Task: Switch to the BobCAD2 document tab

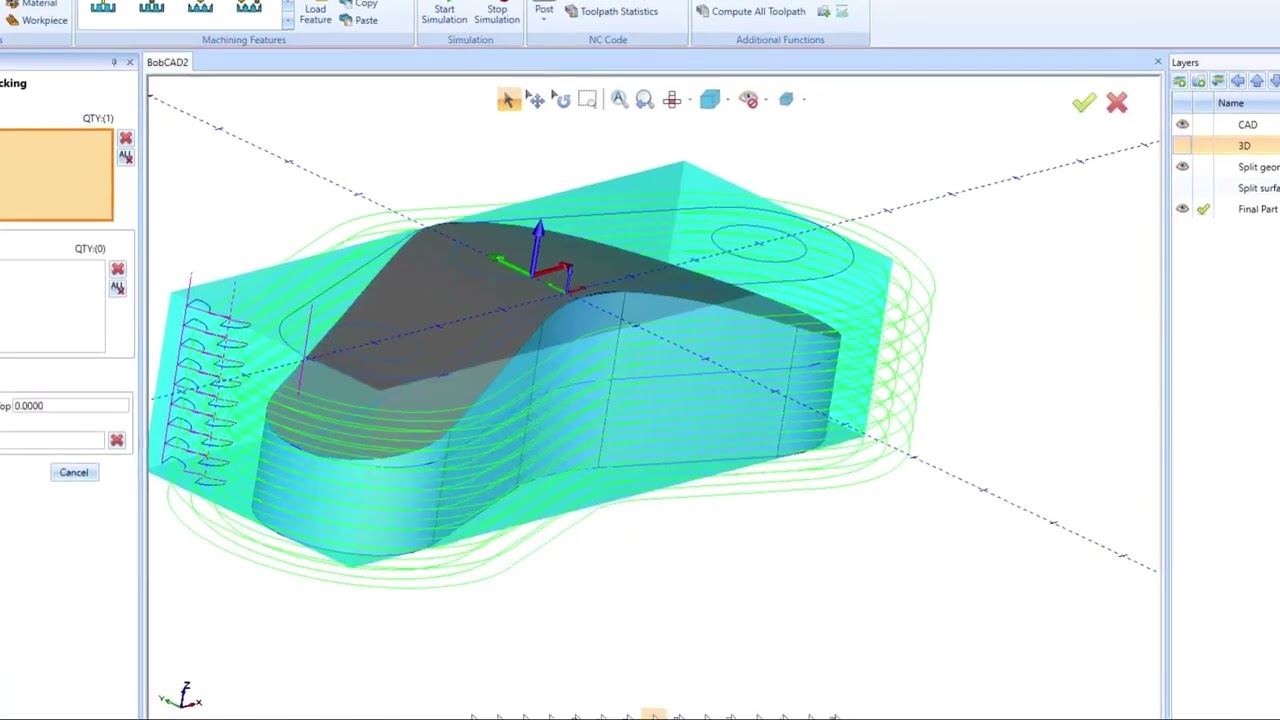Action: [167, 62]
